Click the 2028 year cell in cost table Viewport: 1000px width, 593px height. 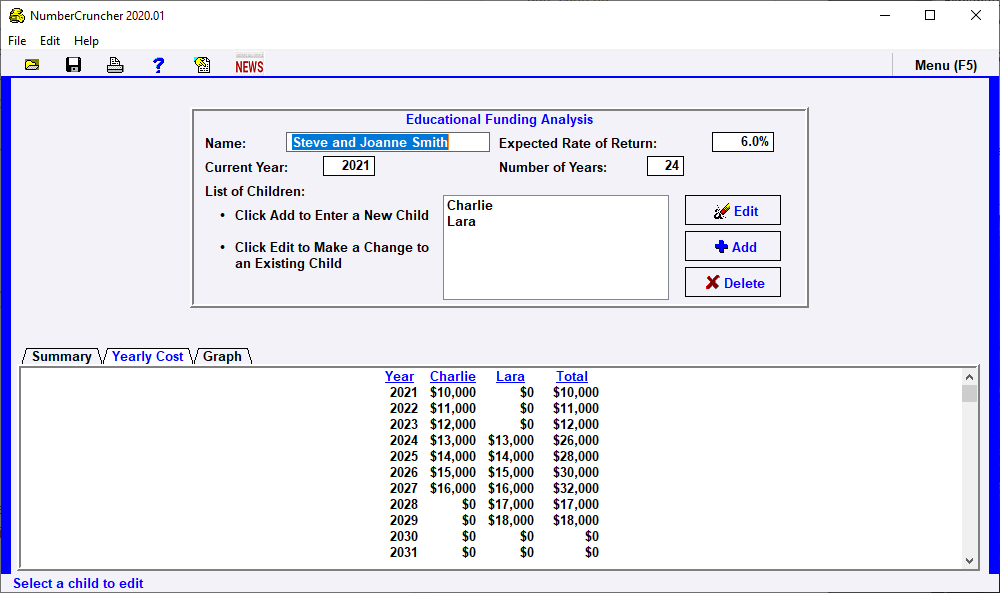(404, 504)
